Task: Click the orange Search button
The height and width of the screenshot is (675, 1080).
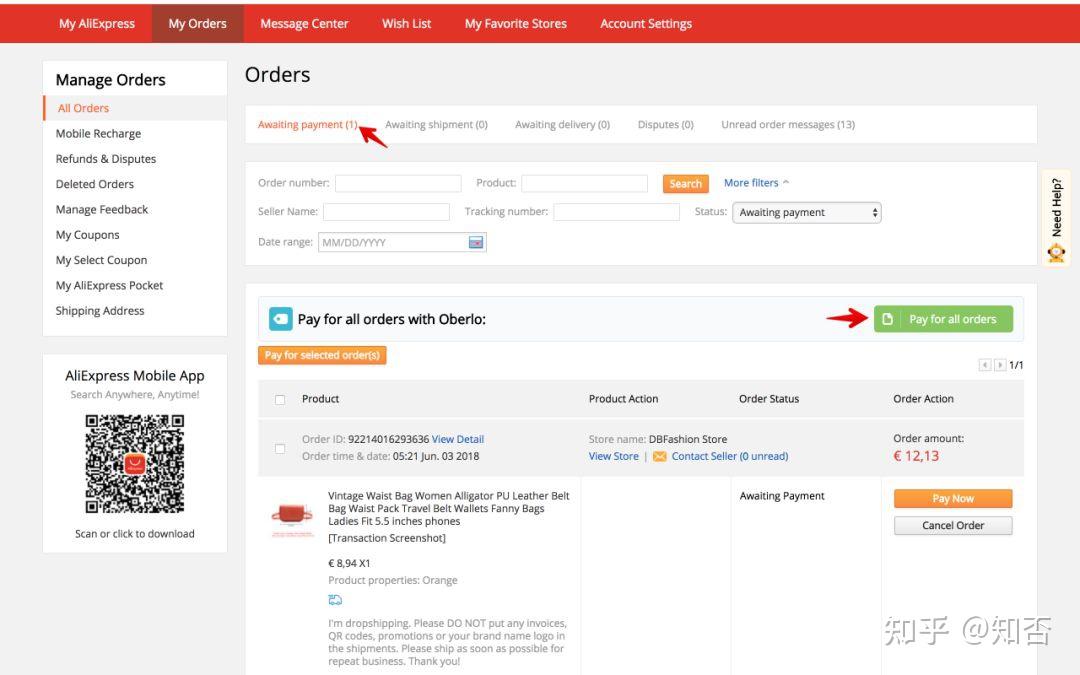Action: click(685, 183)
